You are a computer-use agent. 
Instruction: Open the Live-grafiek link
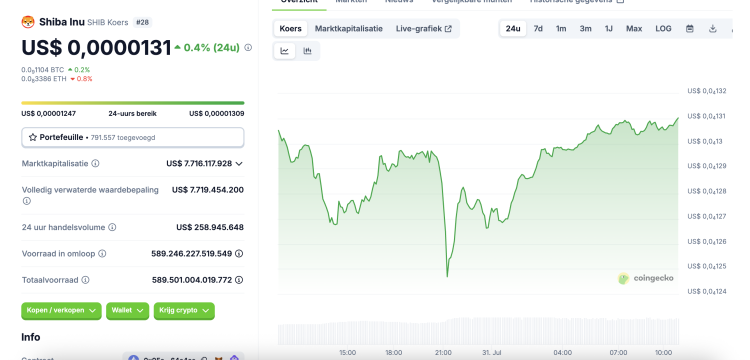pyautogui.click(x=423, y=29)
